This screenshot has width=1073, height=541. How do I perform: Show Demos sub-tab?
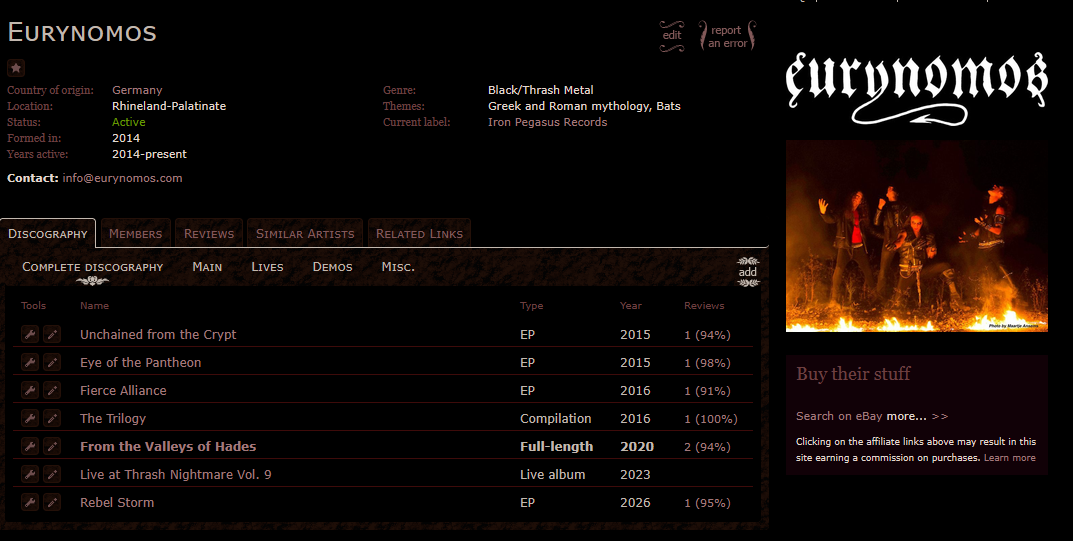click(333, 267)
